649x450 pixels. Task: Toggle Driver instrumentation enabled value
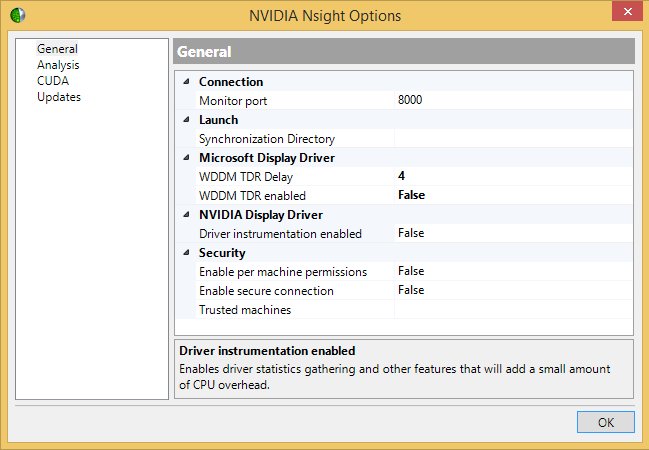pyautogui.click(x=512, y=234)
